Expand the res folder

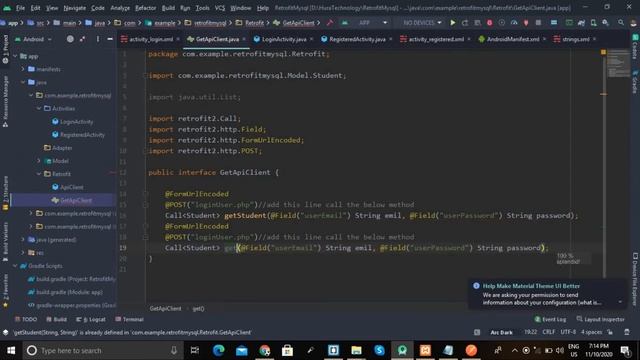23,253
